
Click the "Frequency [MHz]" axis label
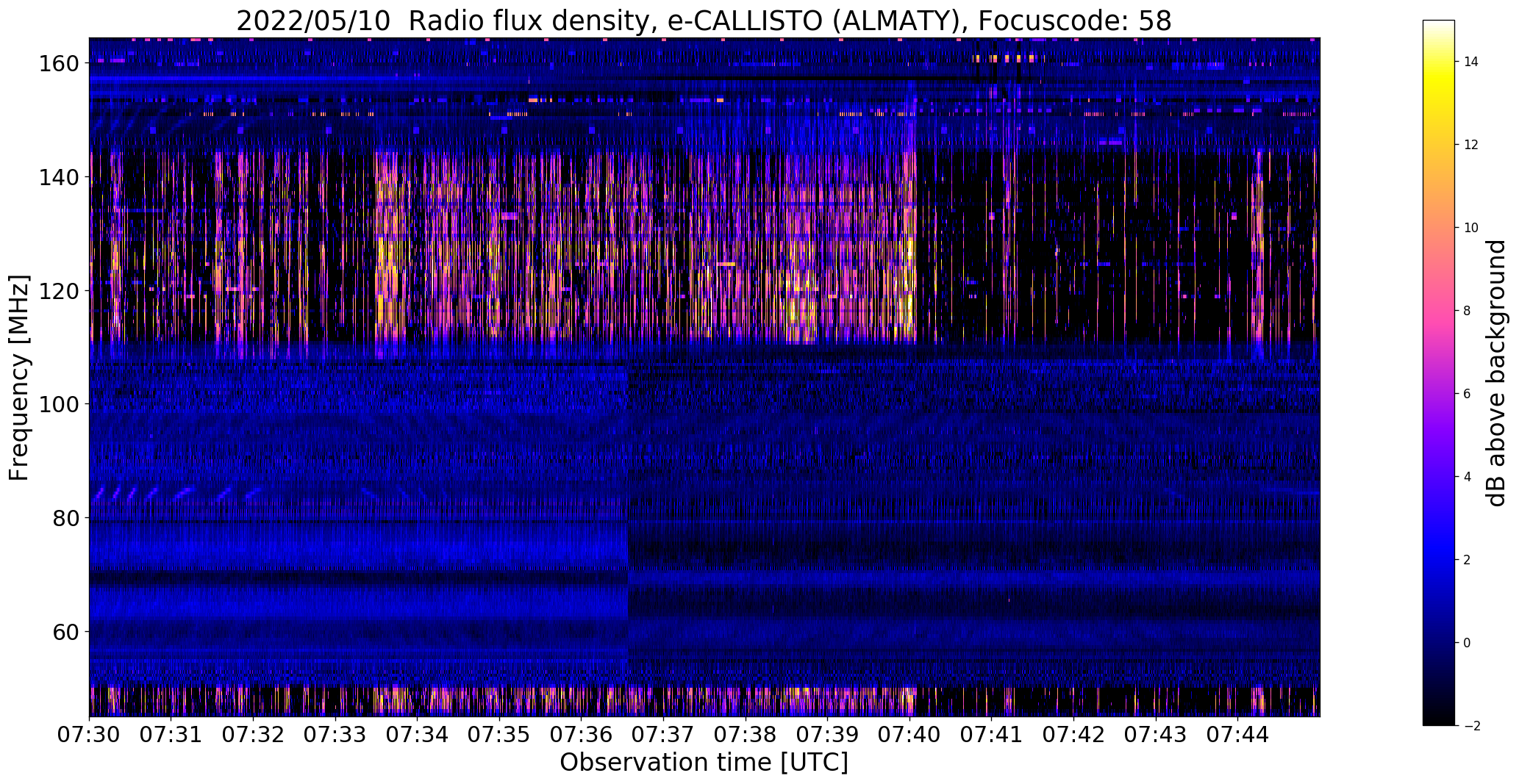[x=20, y=378]
